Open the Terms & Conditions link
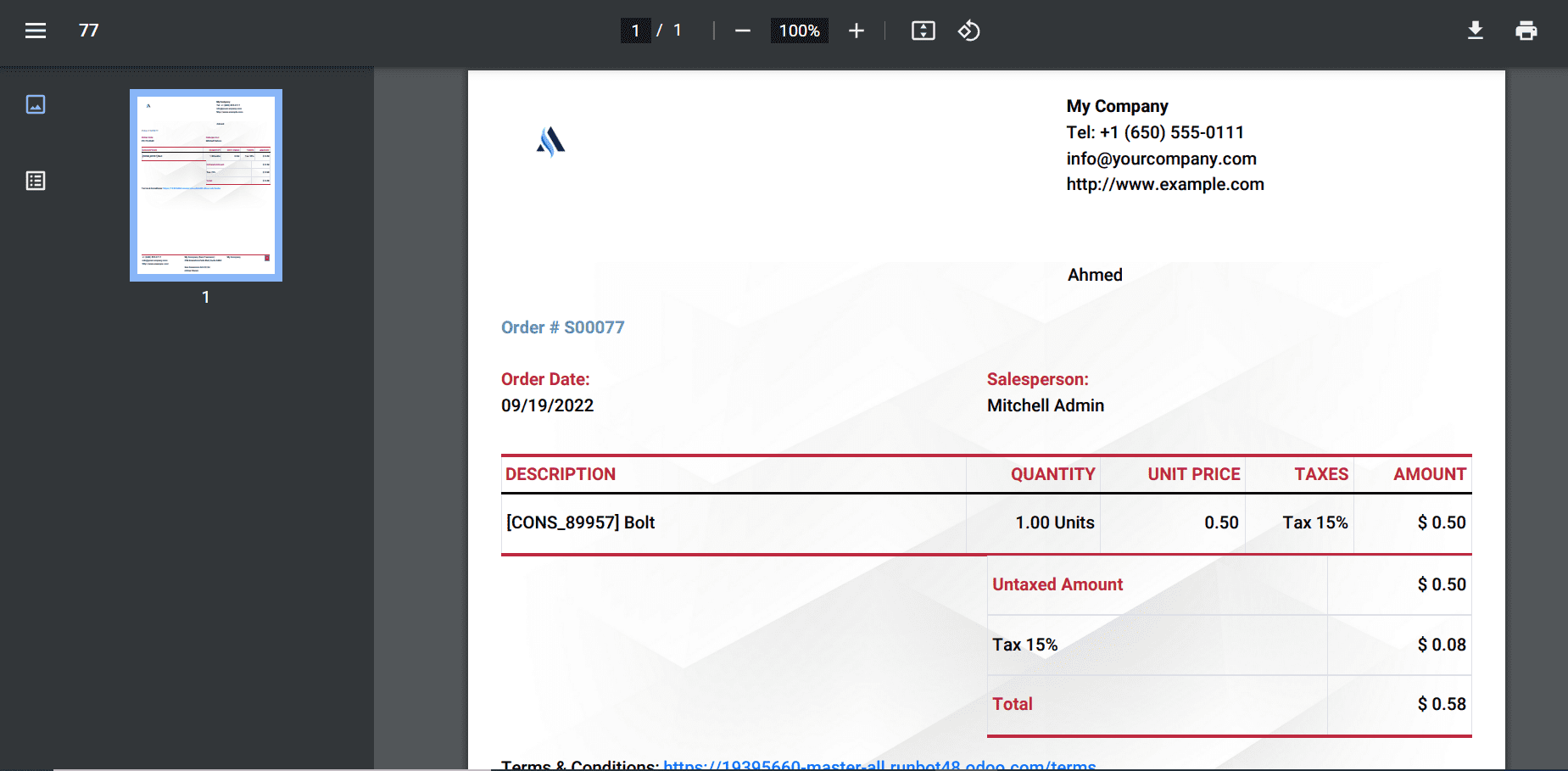Screen dimensions: 1568x771 (x=879, y=765)
